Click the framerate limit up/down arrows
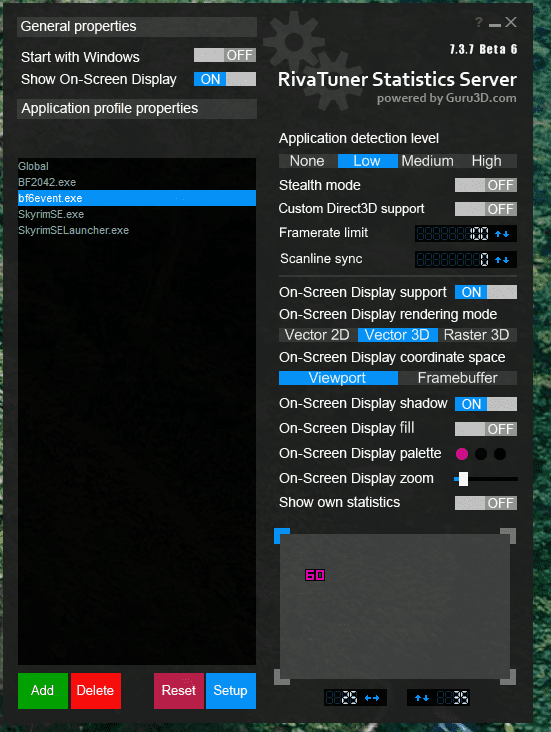Viewport: 551px width, 732px height. [x=502, y=233]
